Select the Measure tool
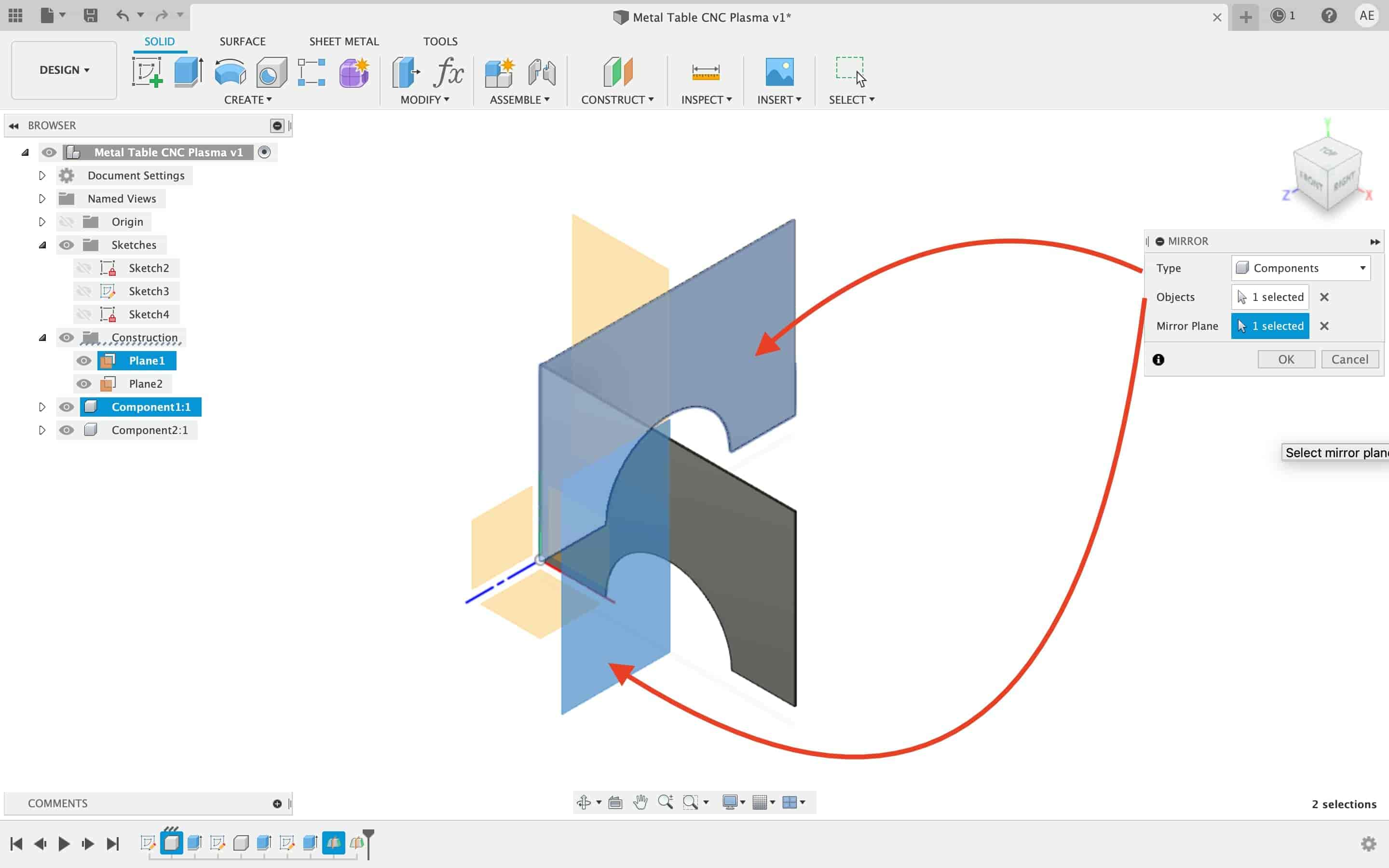 tap(706, 72)
